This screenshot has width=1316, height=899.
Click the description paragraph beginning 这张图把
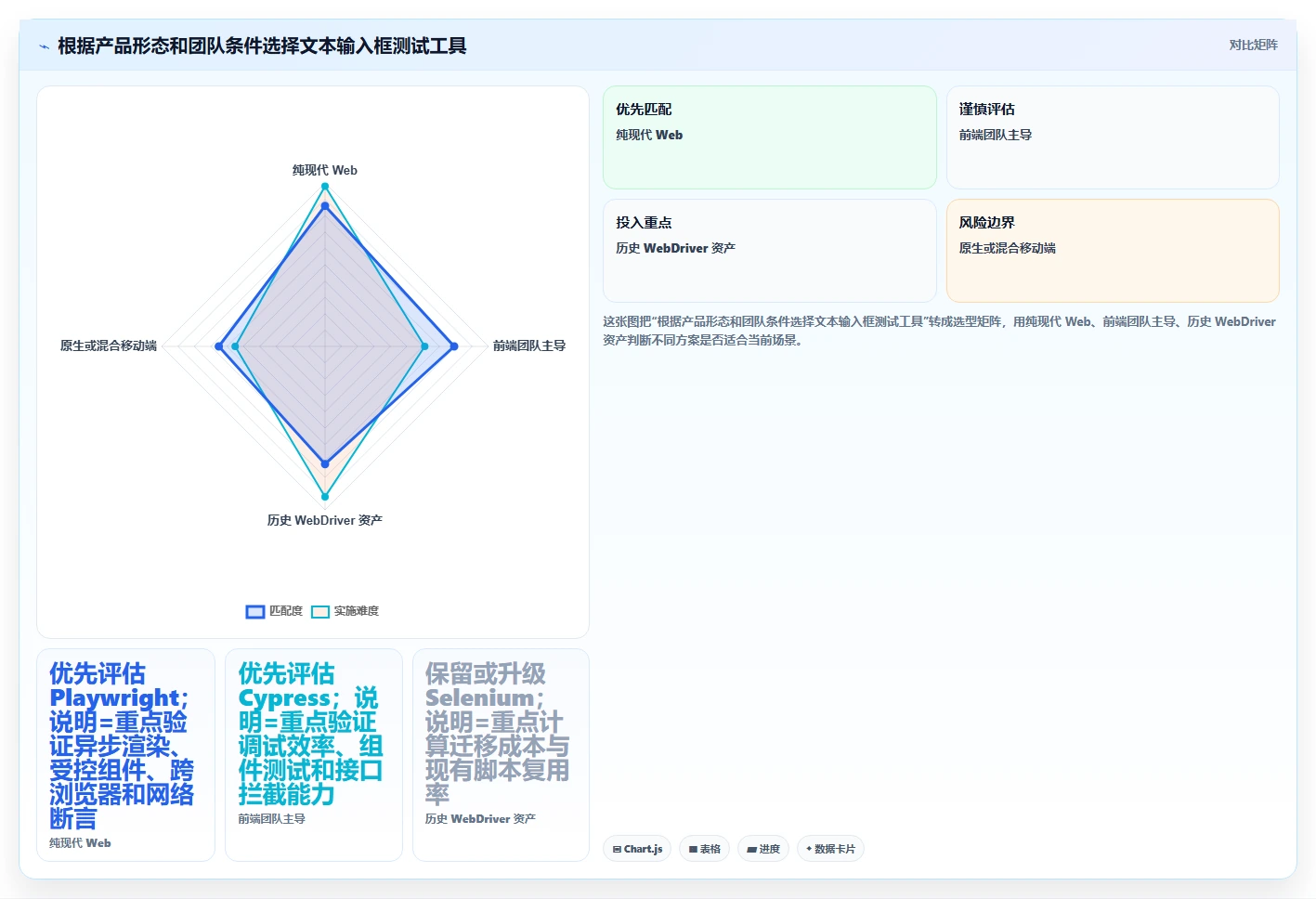tap(939, 331)
